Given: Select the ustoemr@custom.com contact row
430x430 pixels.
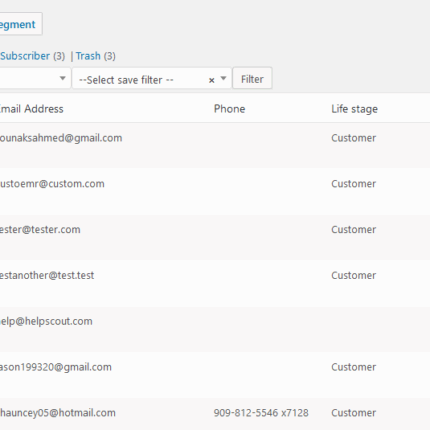Looking at the screenshot, I should (x=215, y=191).
